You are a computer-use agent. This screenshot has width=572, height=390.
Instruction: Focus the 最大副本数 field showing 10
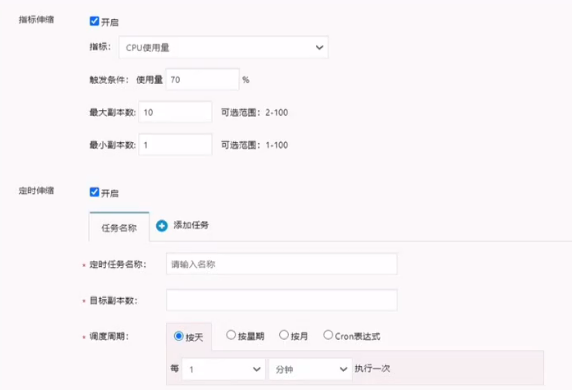[175, 112]
